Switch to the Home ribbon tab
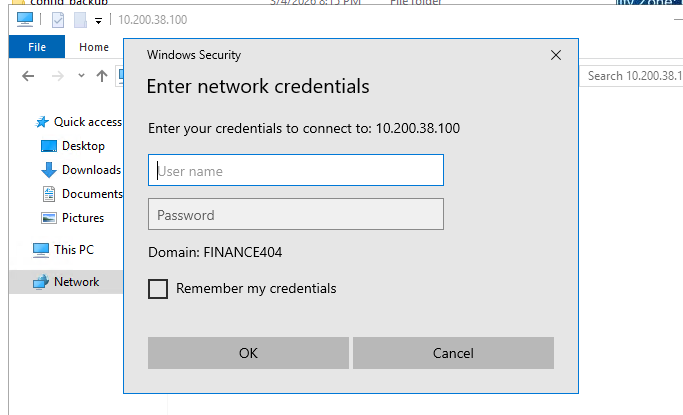 94,47
